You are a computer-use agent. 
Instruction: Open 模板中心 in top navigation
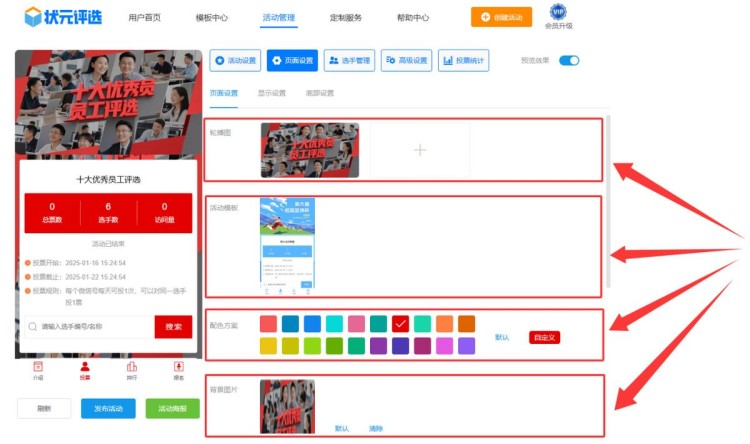click(211, 17)
